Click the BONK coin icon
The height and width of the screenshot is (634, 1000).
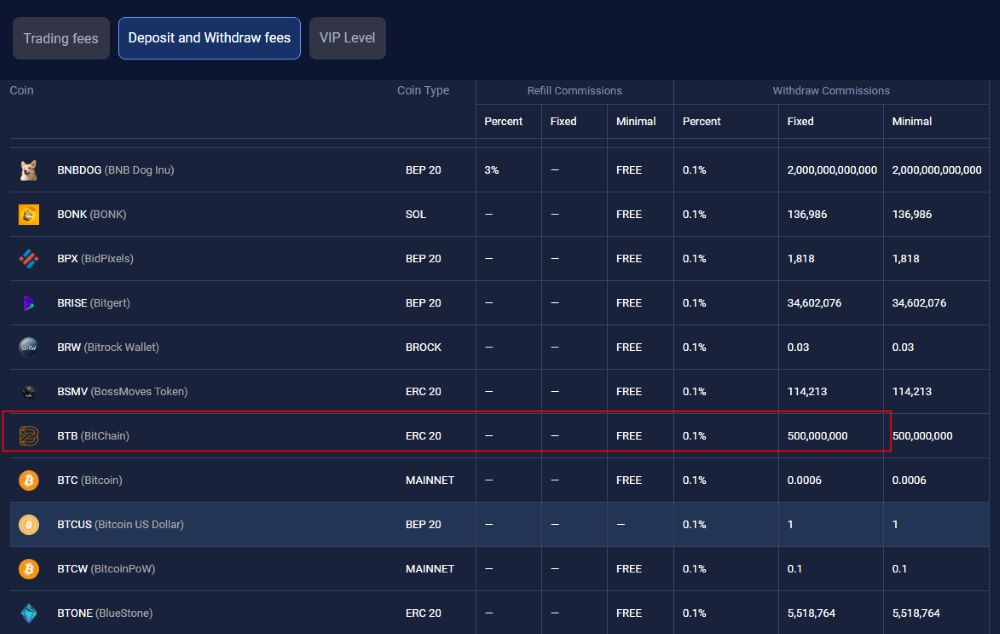29,214
